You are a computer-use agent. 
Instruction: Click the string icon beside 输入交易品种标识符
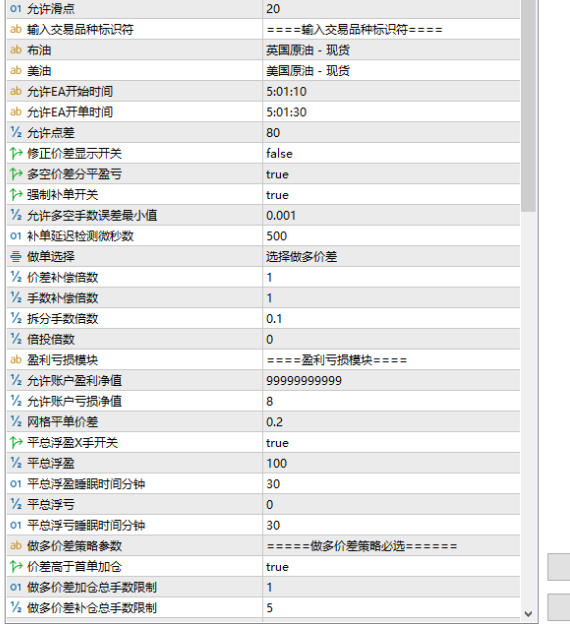[x=16, y=29]
